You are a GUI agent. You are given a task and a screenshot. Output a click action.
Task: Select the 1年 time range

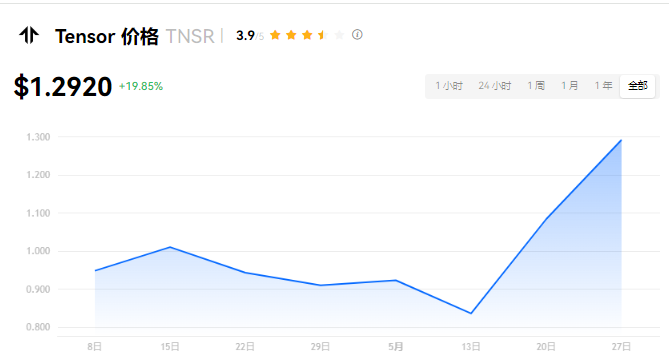tap(603, 86)
